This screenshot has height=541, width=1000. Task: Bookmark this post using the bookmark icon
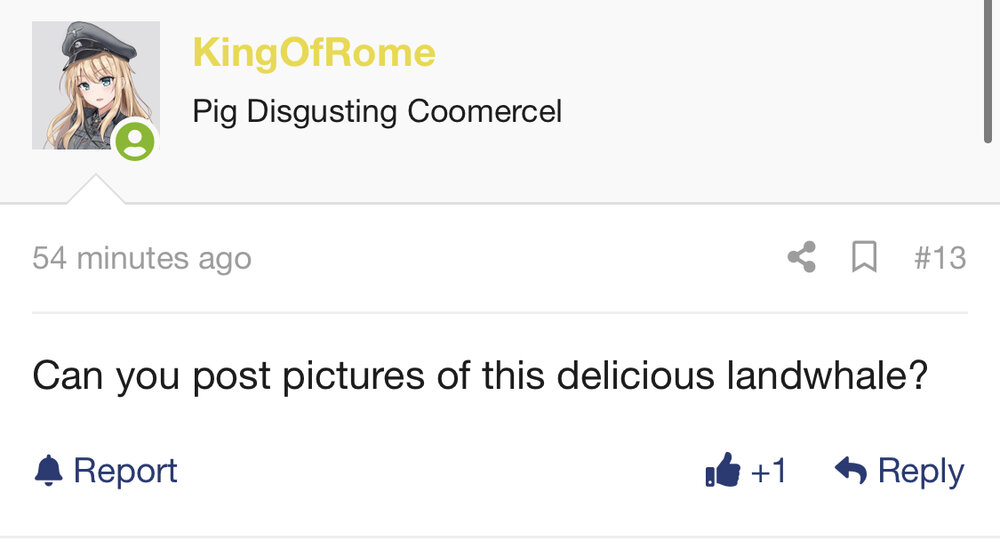point(864,257)
